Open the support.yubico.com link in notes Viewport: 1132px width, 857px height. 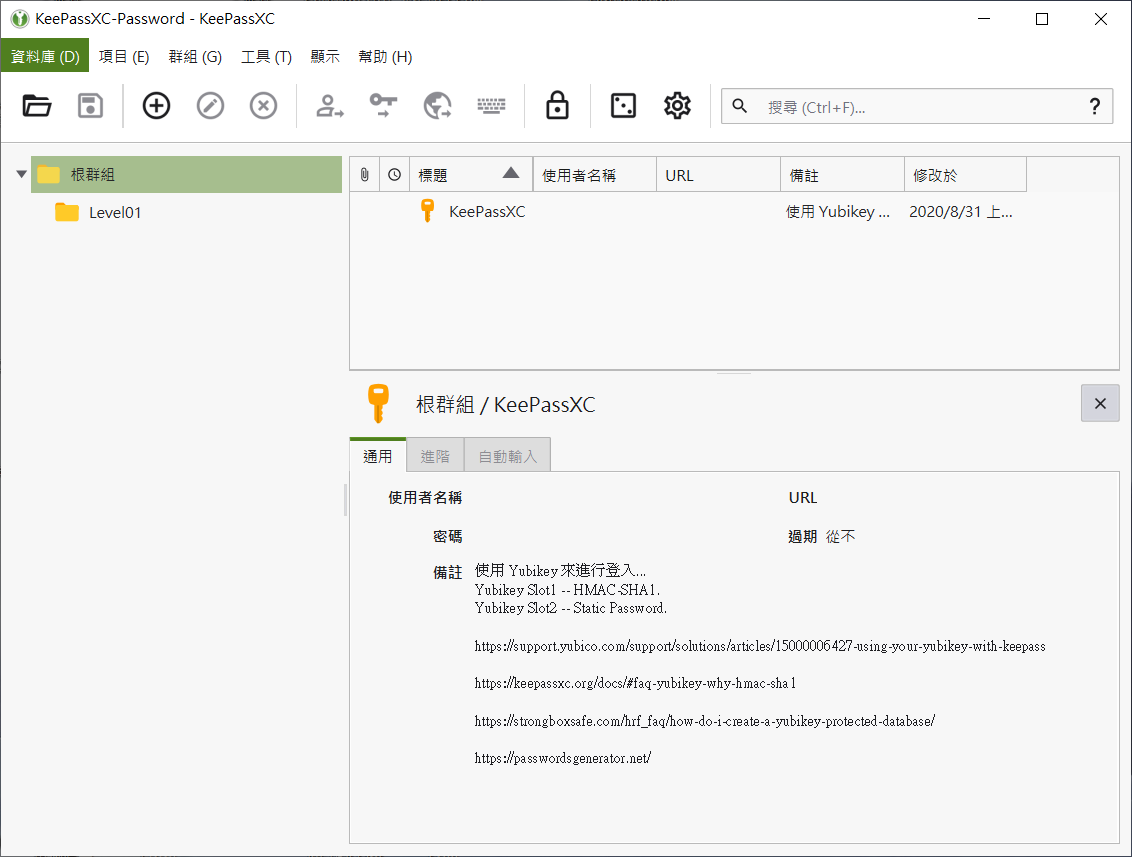759,646
